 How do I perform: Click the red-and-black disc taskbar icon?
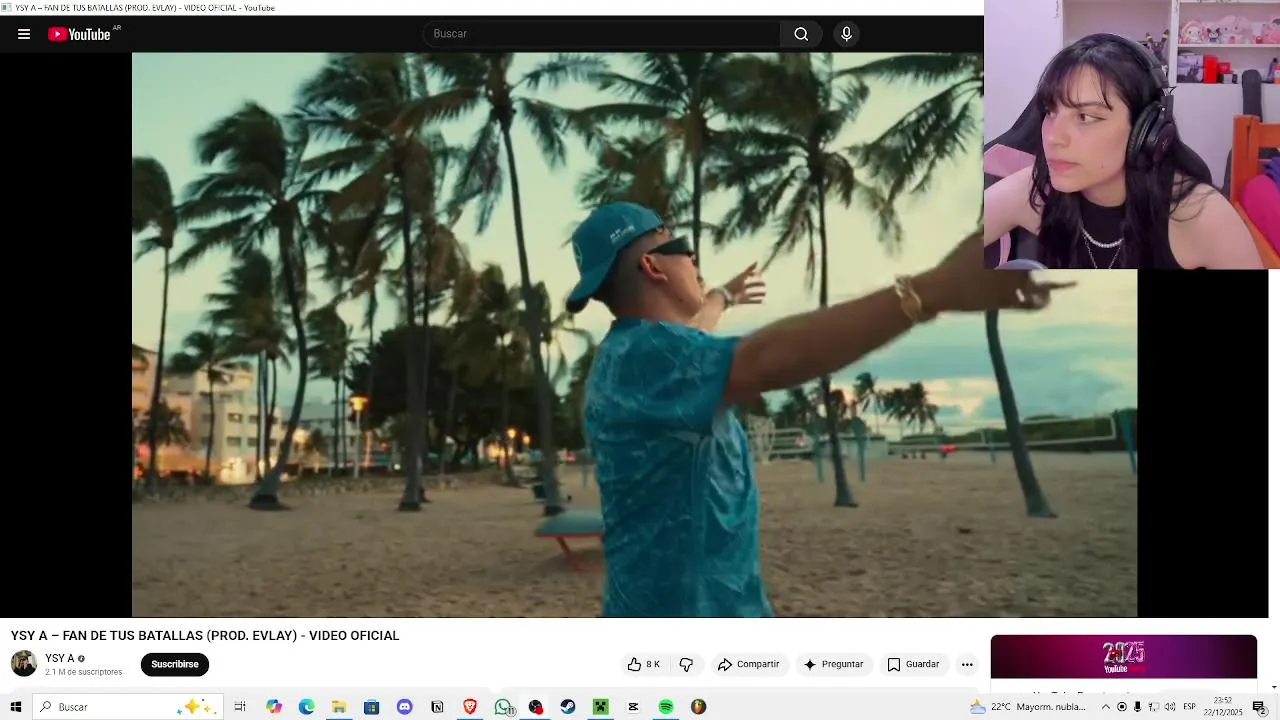536,707
